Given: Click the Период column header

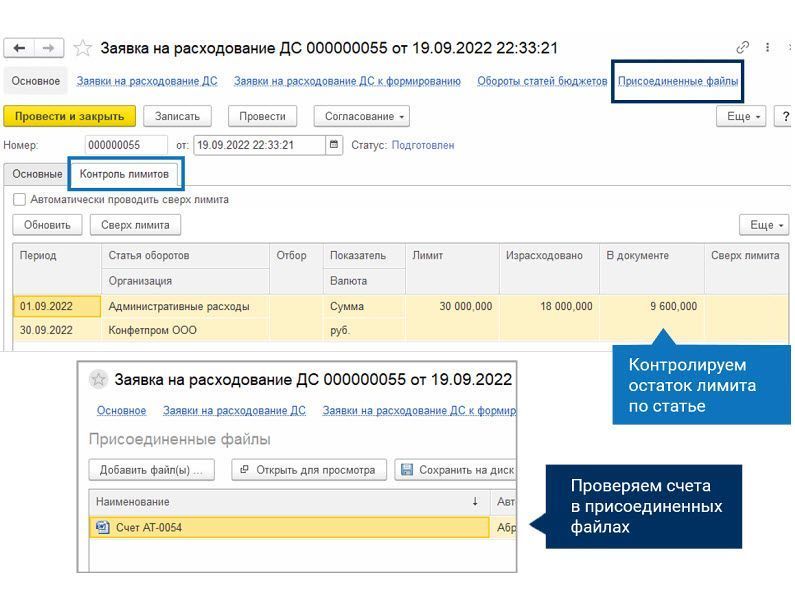Looking at the screenshot, I should tap(57, 268).
